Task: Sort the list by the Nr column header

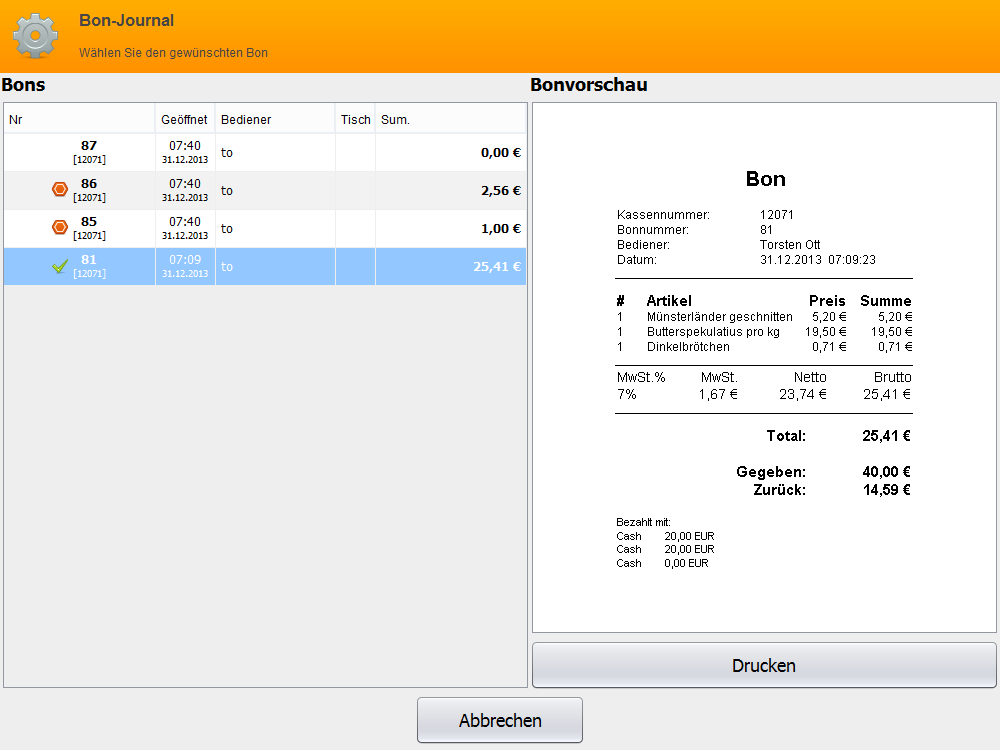Action: point(80,119)
